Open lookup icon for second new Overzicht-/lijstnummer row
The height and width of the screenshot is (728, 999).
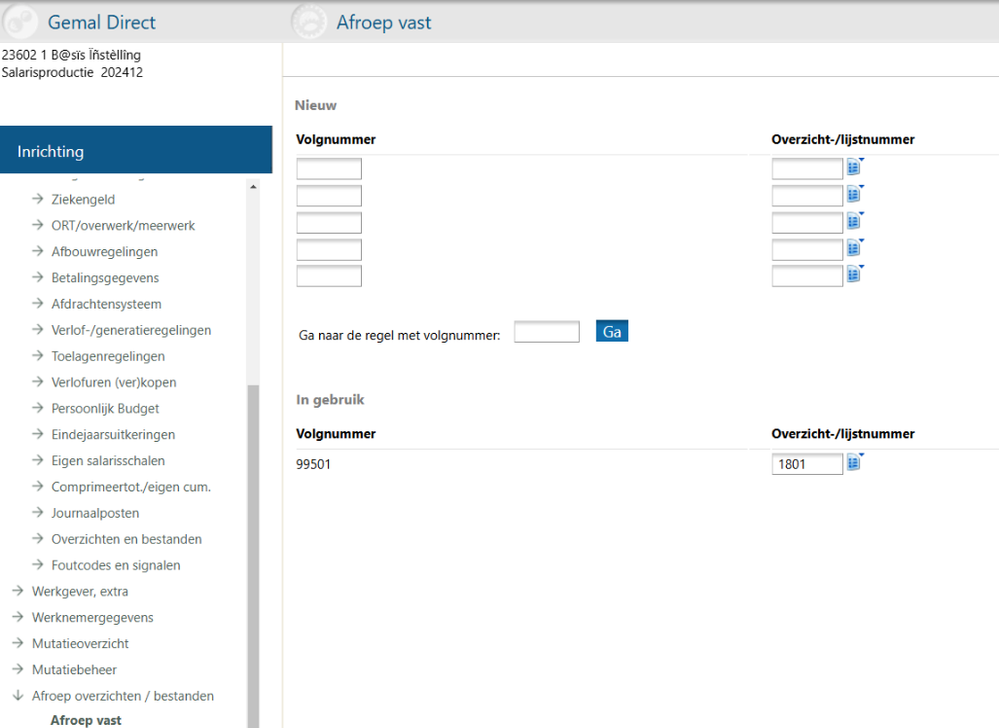coord(854,194)
